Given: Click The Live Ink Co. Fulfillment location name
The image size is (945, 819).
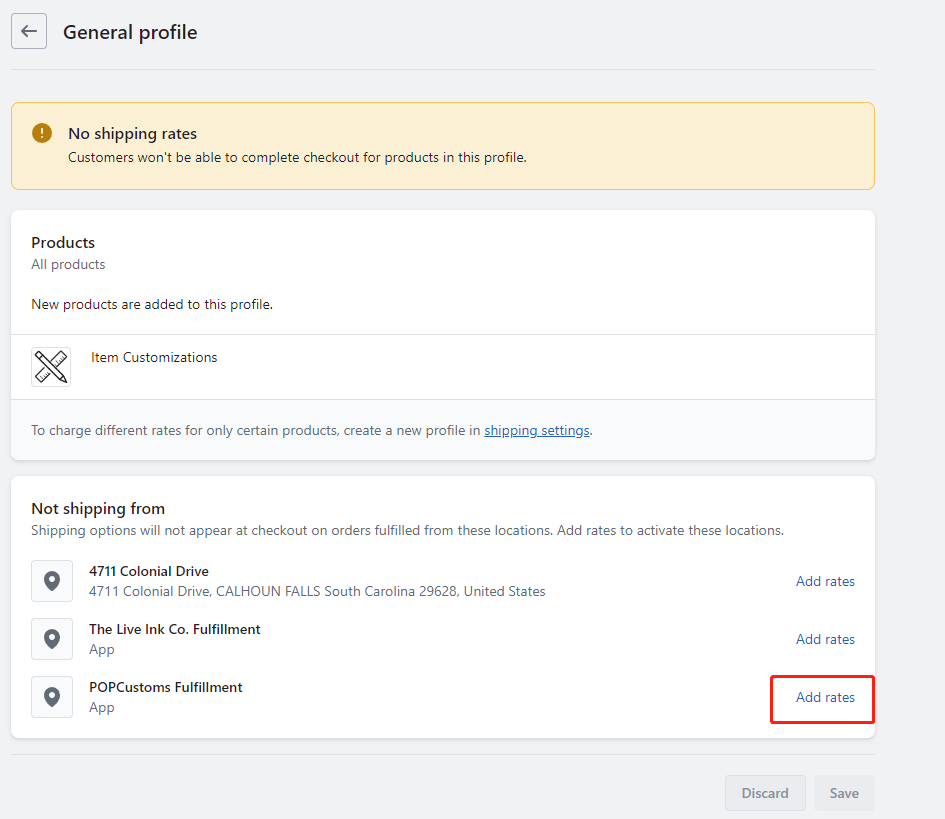Looking at the screenshot, I should [175, 629].
